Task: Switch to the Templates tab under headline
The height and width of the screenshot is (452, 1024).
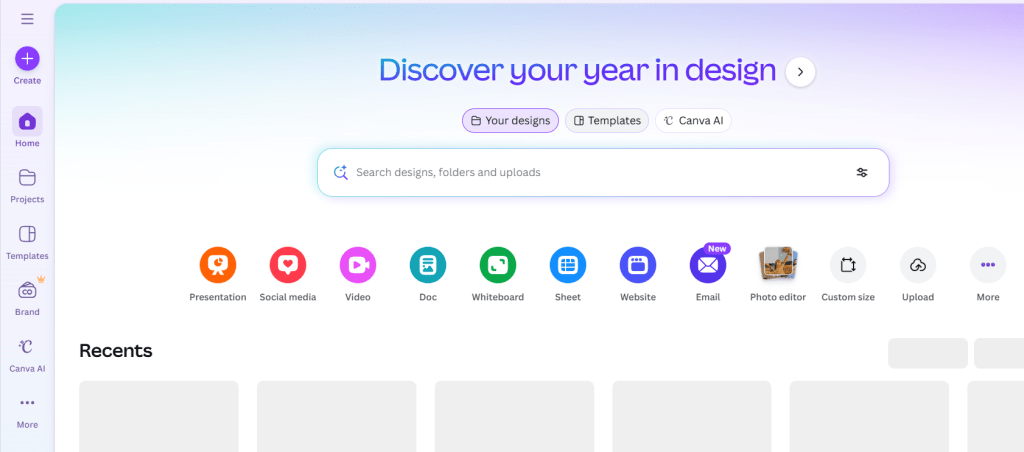Action: (607, 120)
